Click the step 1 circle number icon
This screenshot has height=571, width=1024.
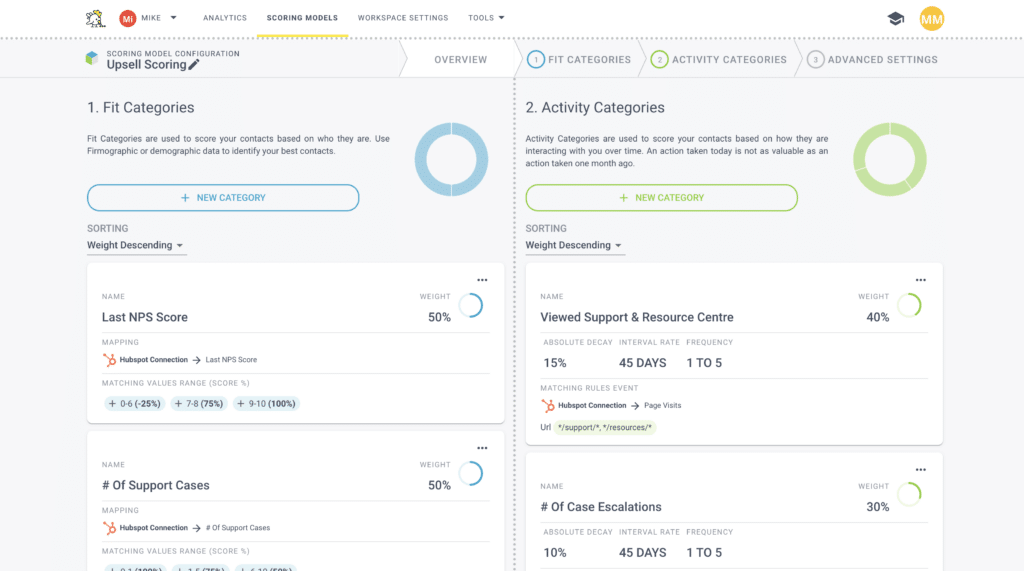click(x=536, y=59)
